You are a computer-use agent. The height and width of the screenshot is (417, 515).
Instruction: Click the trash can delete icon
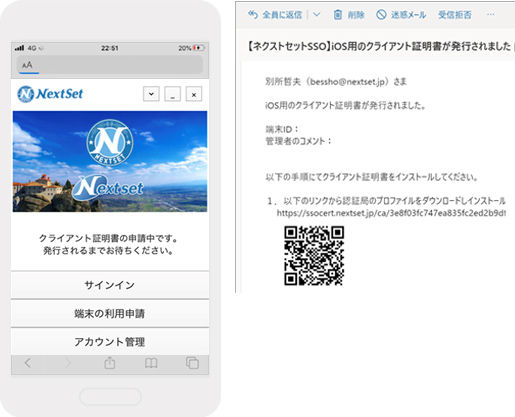click(338, 15)
